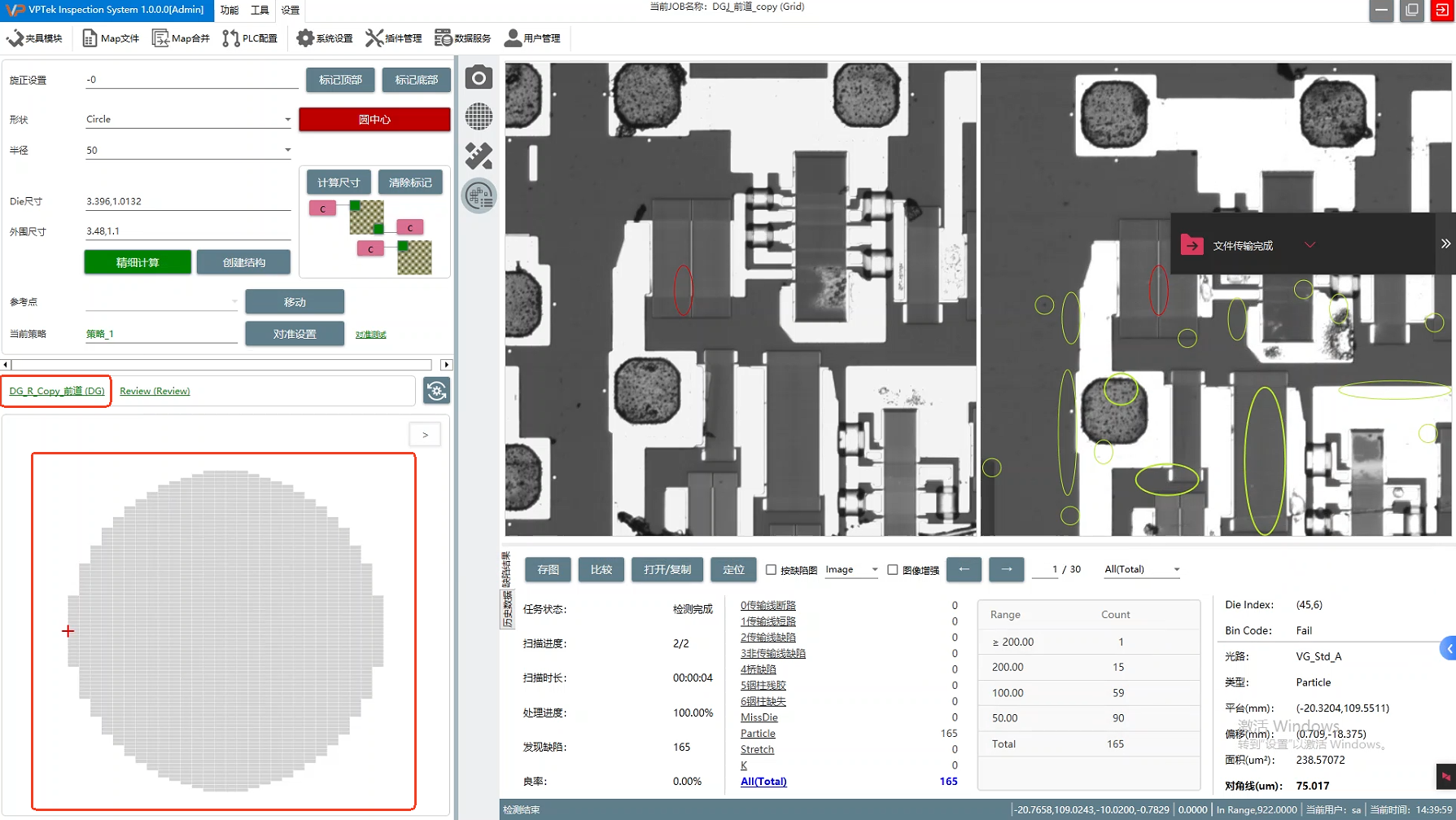
Task: Click the 定位 locate button
Action: (733, 569)
